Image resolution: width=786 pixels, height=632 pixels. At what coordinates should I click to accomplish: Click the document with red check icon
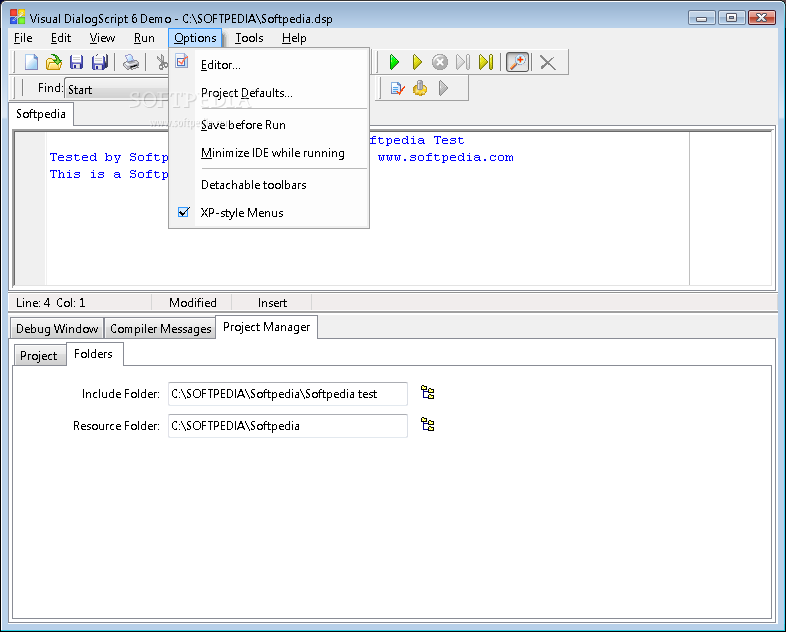click(397, 89)
